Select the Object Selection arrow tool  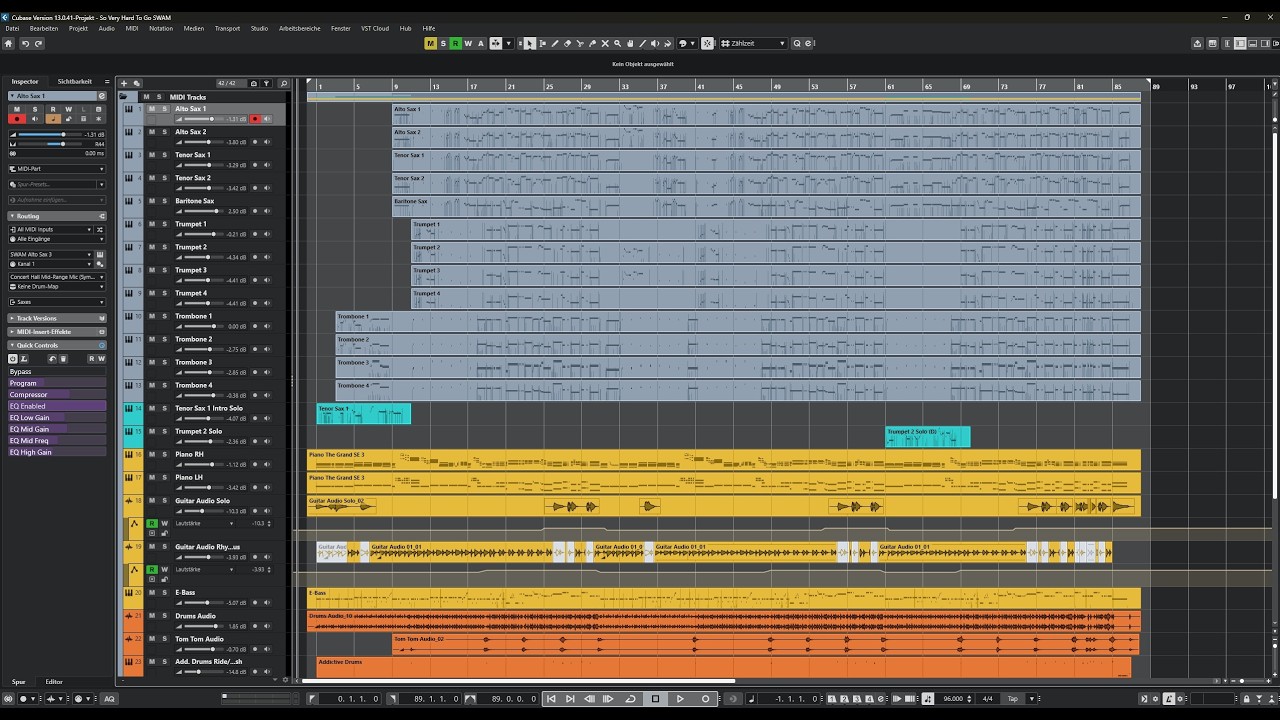(529, 43)
